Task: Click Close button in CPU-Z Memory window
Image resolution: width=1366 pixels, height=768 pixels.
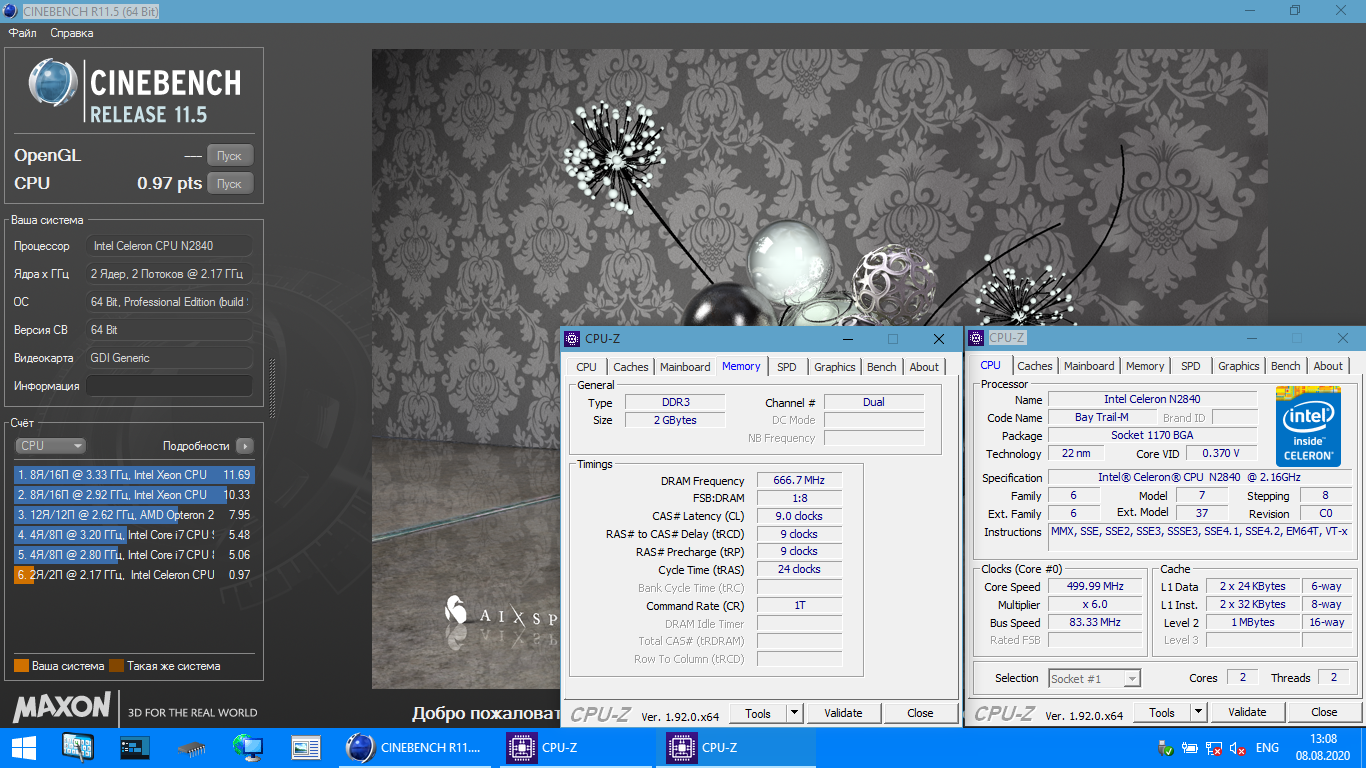Action: coord(920,713)
